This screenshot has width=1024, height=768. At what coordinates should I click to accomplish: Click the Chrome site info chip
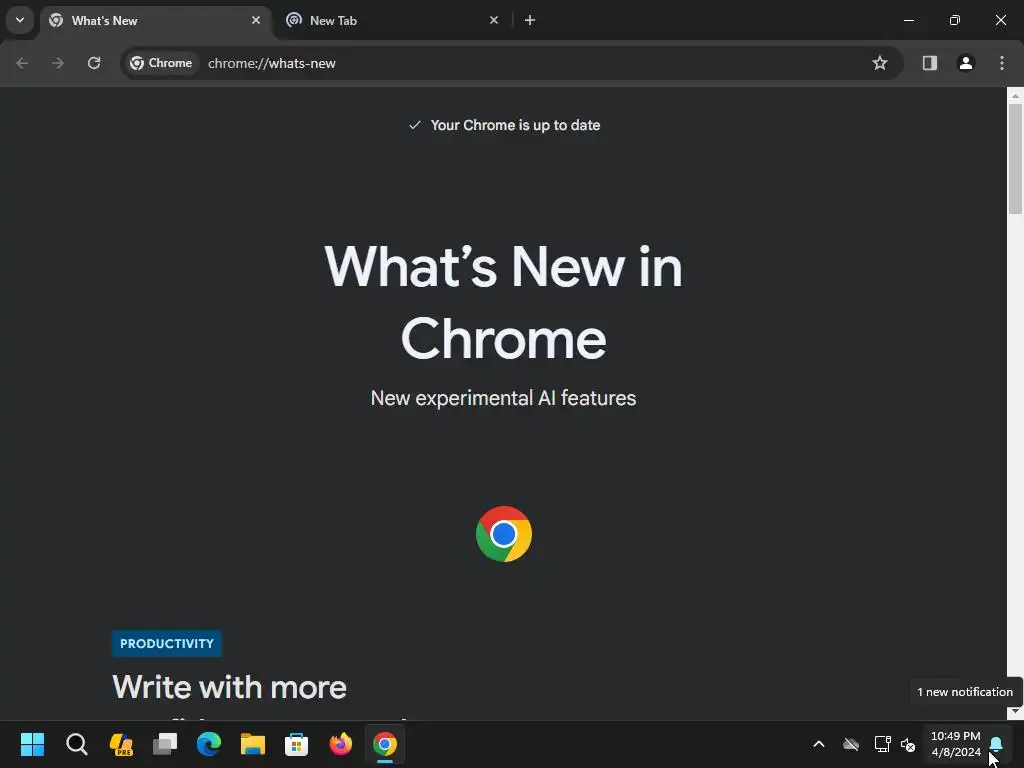tap(161, 63)
